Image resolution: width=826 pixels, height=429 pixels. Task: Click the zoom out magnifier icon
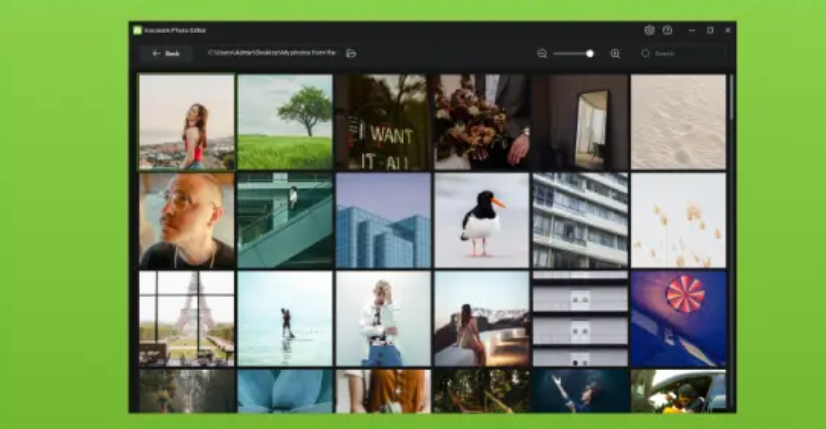[542, 54]
